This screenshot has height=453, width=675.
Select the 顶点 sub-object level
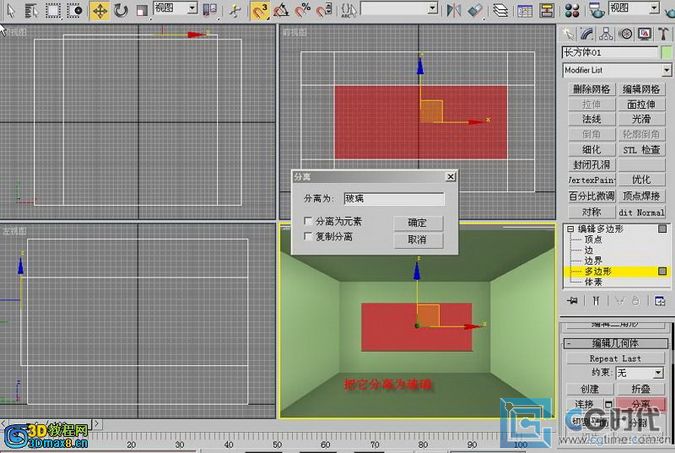(593, 239)
